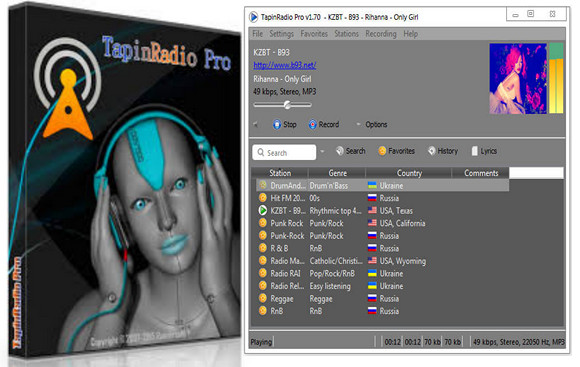Click the US flag beside USA, Wyoming
This screenshot has width=580, height=367.
tap(372, 260)
